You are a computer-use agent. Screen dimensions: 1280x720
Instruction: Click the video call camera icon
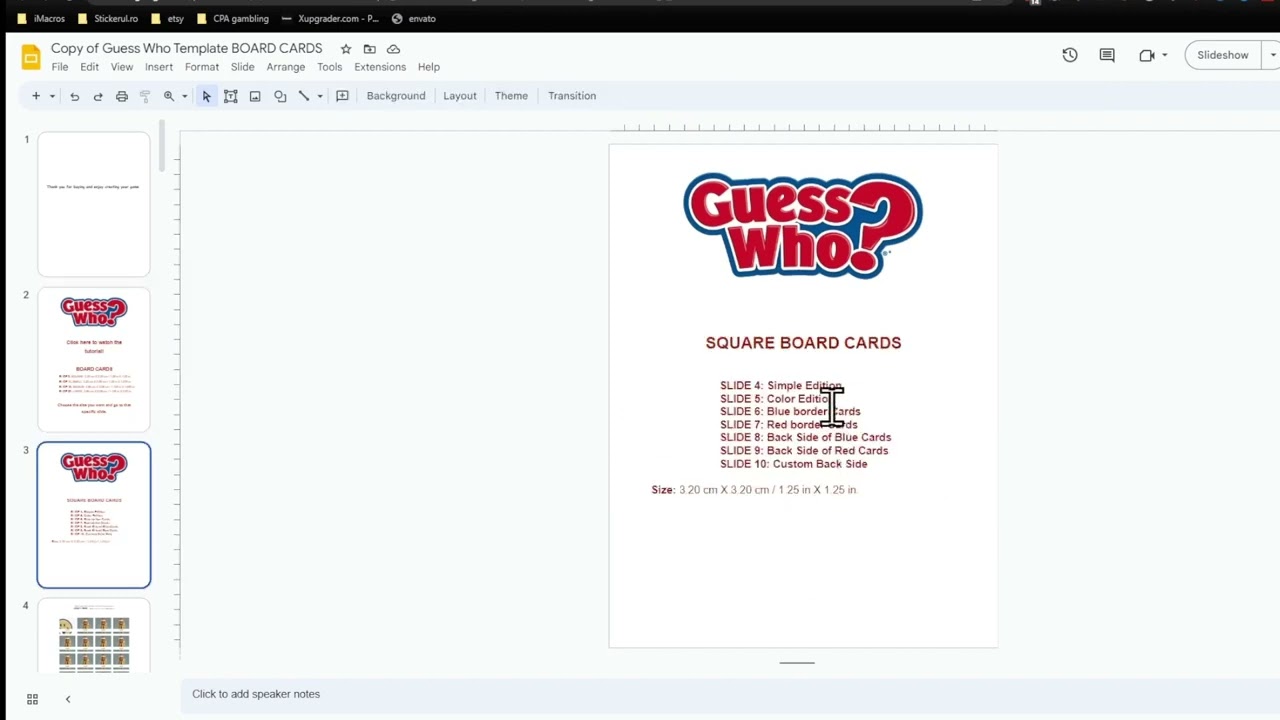pos(1147,55)
